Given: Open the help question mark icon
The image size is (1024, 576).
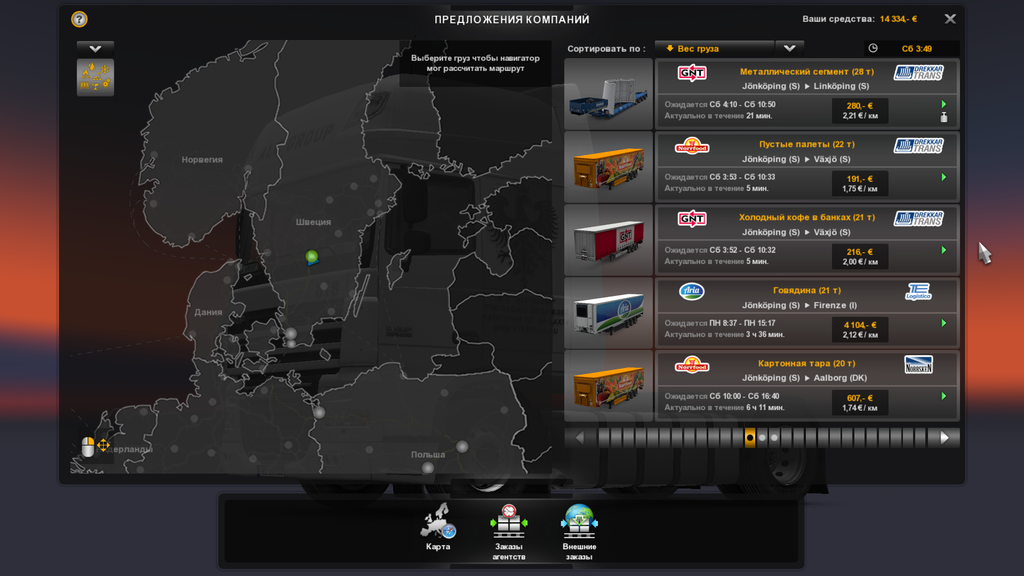Looking at the screenshot, I should point(79,19).
